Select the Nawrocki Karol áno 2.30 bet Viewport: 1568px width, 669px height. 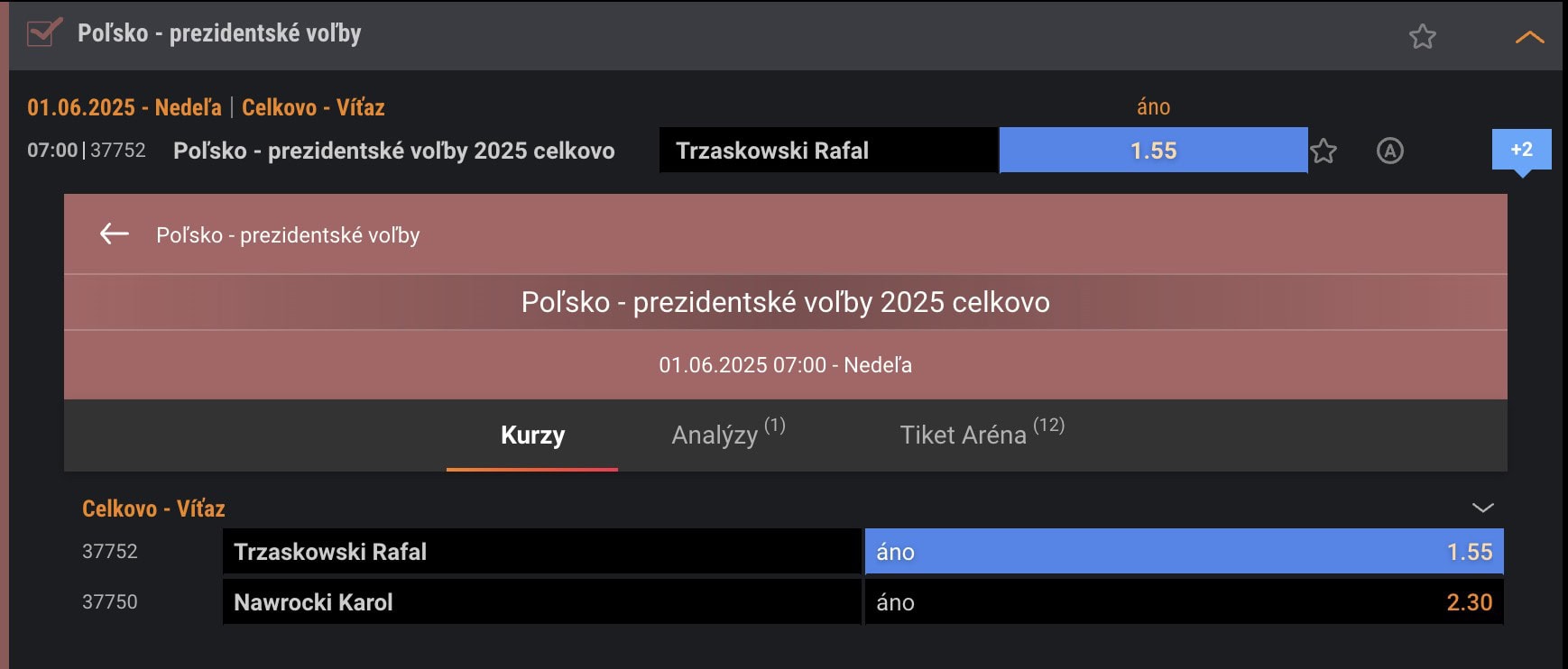point(1184,602)
